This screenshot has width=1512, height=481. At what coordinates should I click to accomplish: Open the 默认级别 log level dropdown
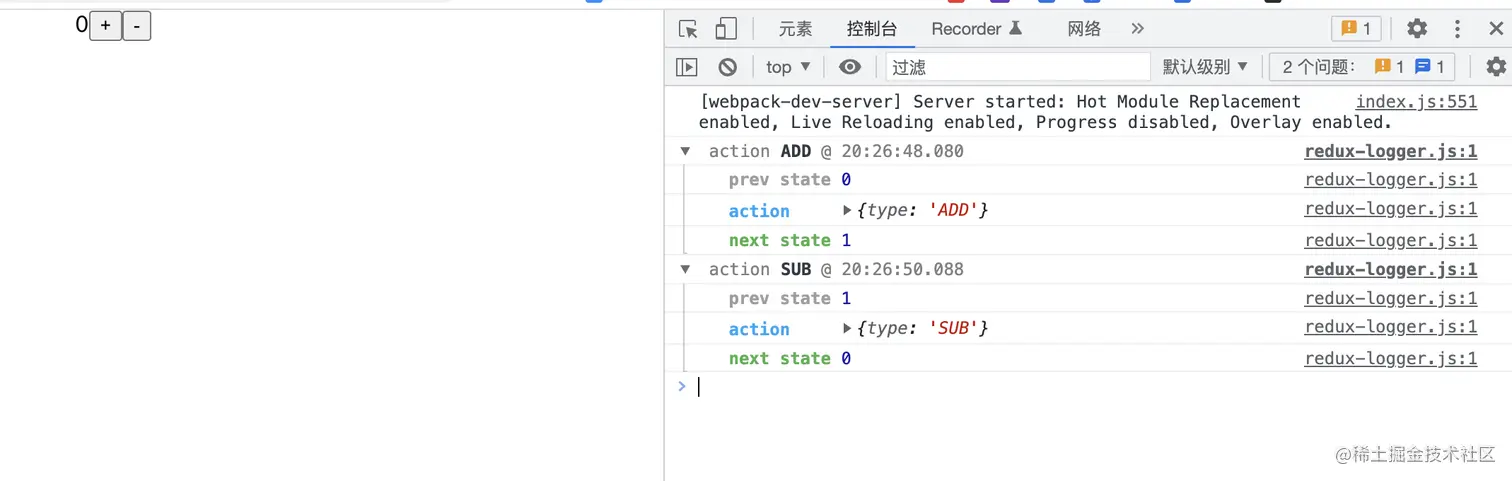pyautogui.click(x=1205, y=67)
